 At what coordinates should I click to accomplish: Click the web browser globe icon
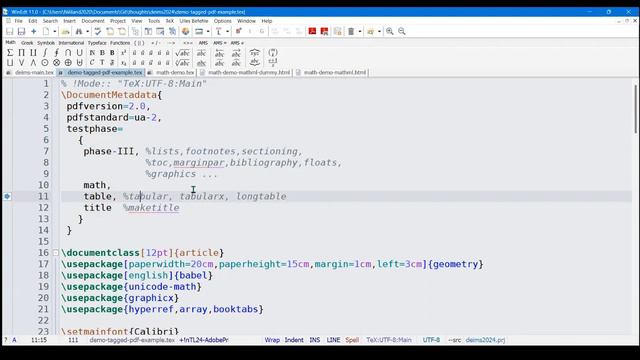click(185, 31)
